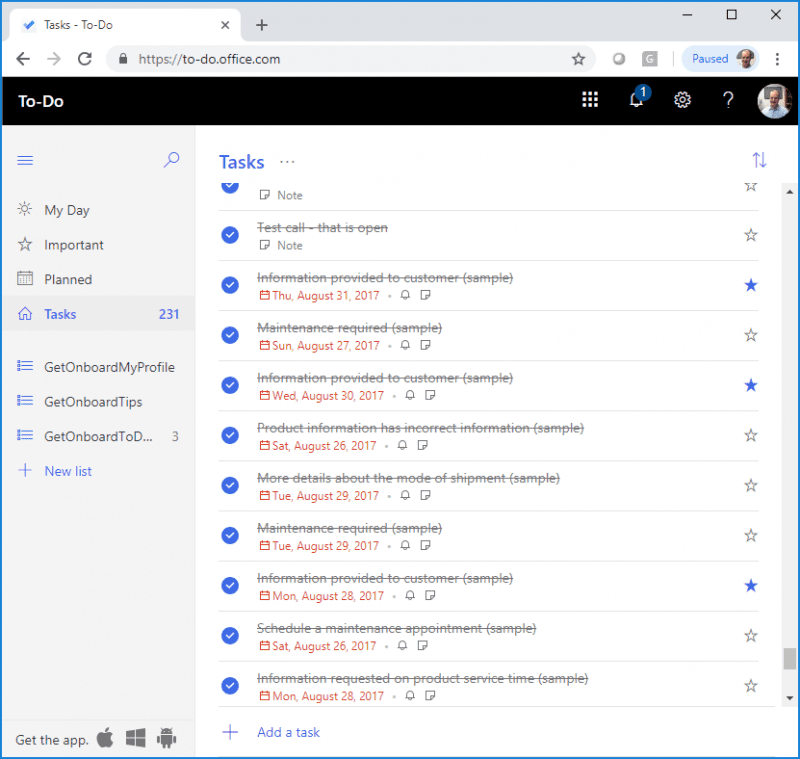Mark 'Maintenance required (sample)' as not completed
Screen dimensions: 800x759
229,335
